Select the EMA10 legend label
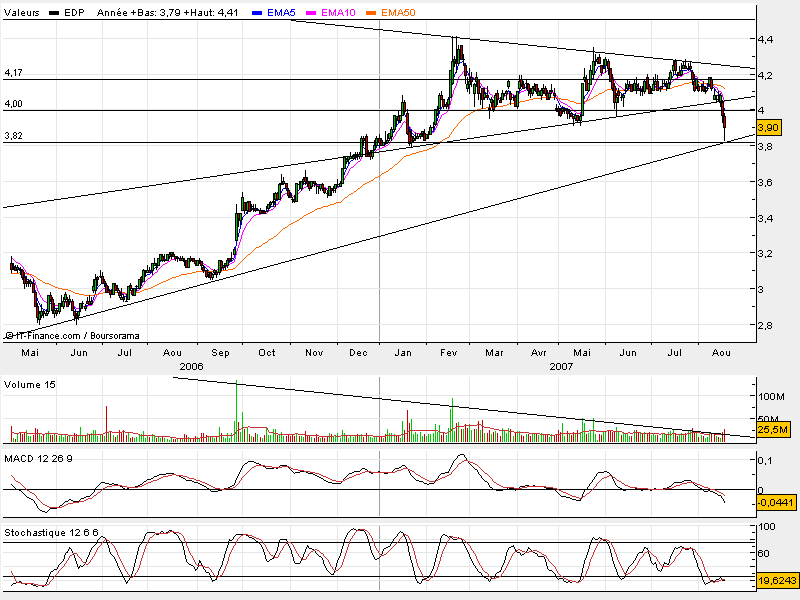This screenshot has width=800, height=600. pos(338,13)
